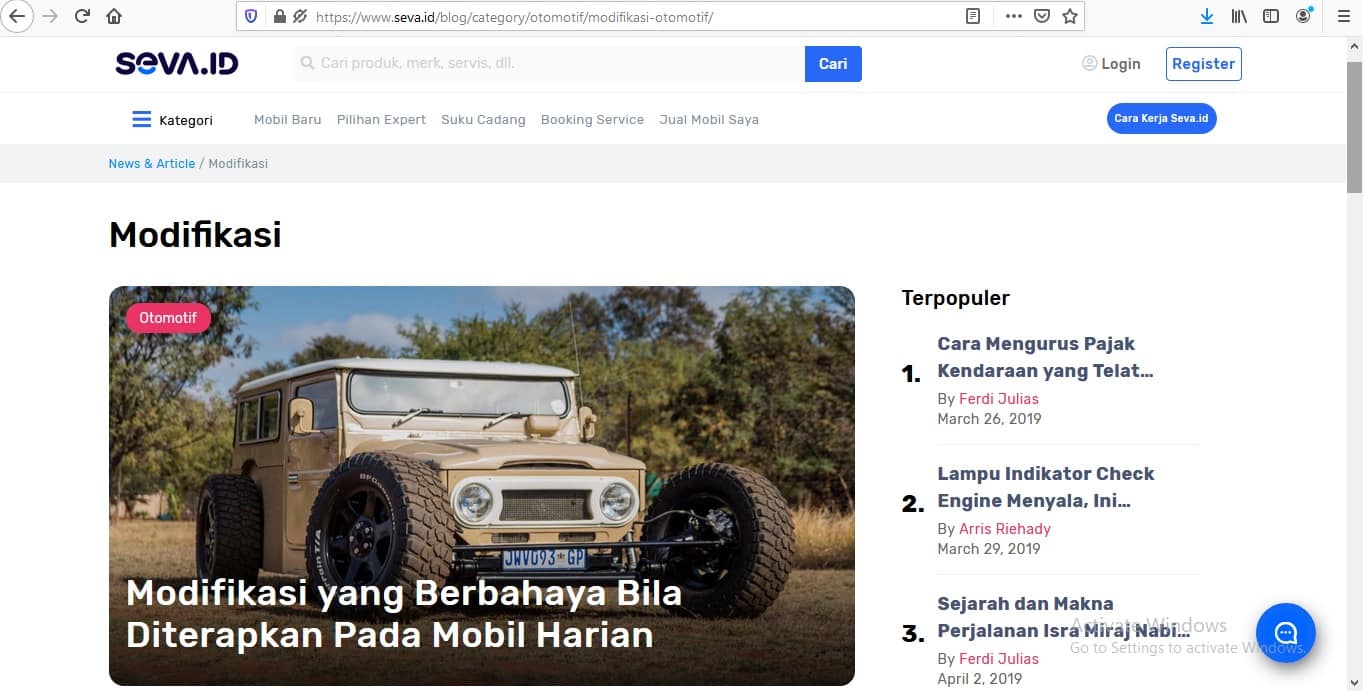The height and width of the screenshot is (691, 1363).
Task: Click the Kategori label
Action: click(x=186, y=120)
